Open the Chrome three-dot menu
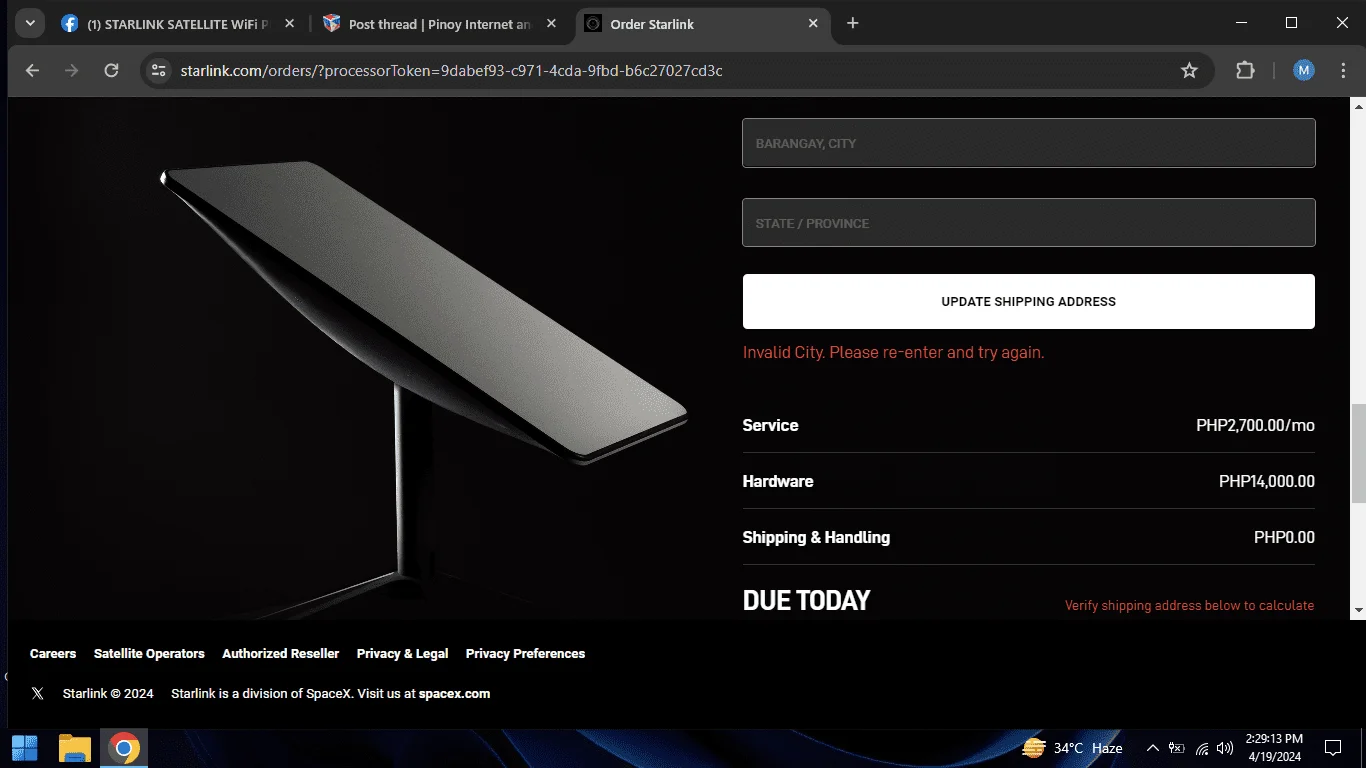This screenshot has width=1366, height=768. pyautogui.click(x=1341, y=70)
